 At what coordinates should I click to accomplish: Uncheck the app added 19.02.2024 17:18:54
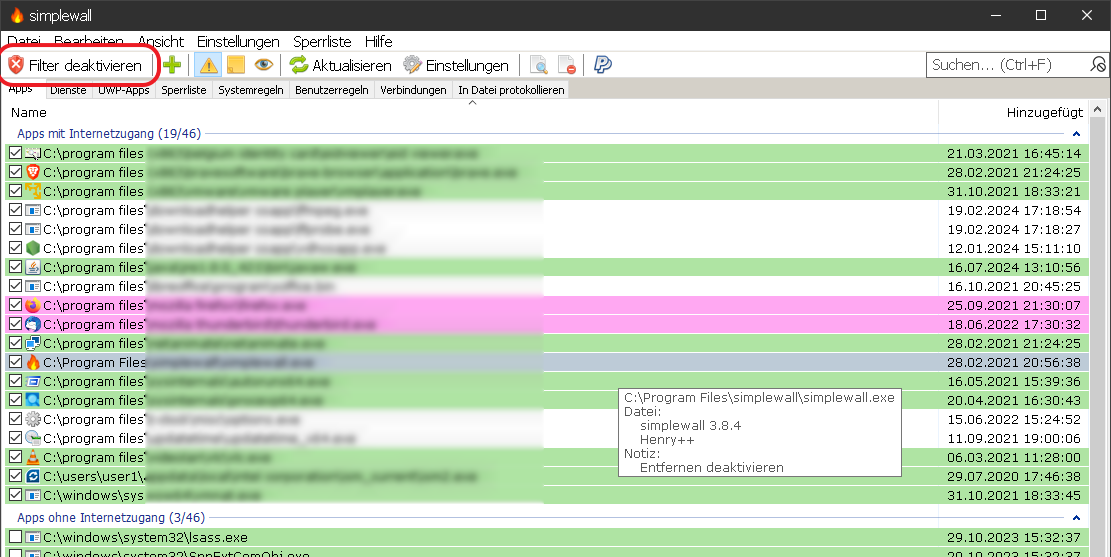tap(15, 210)
